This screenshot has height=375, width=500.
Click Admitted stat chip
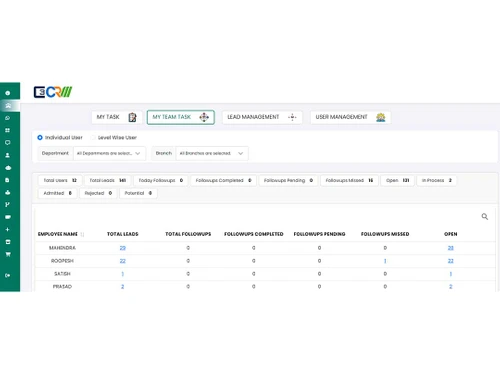(x=57, y=193)
